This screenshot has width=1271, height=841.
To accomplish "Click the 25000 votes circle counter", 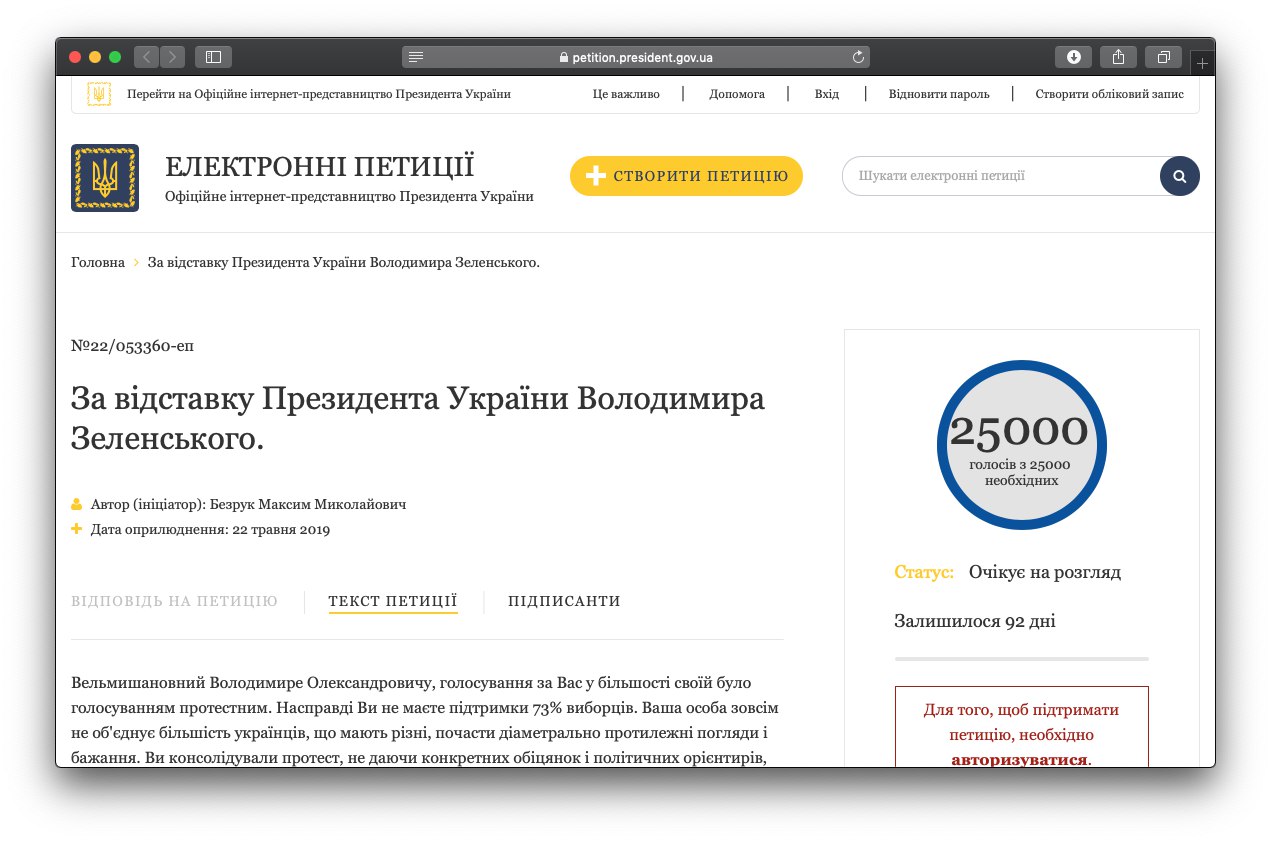I will click(1021, 445).
